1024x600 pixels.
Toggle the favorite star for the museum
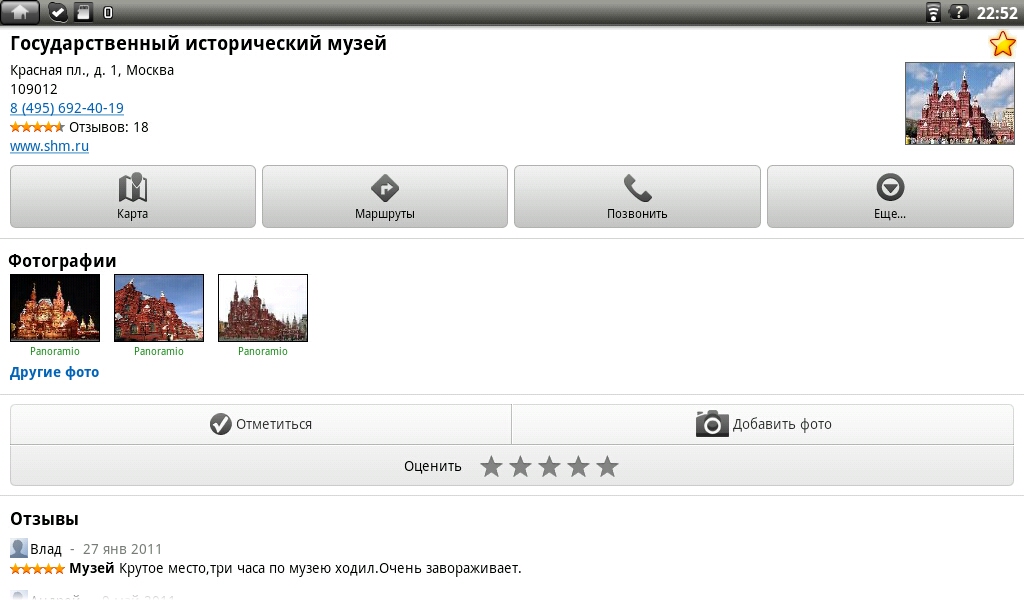click(x=1002, y=44)
